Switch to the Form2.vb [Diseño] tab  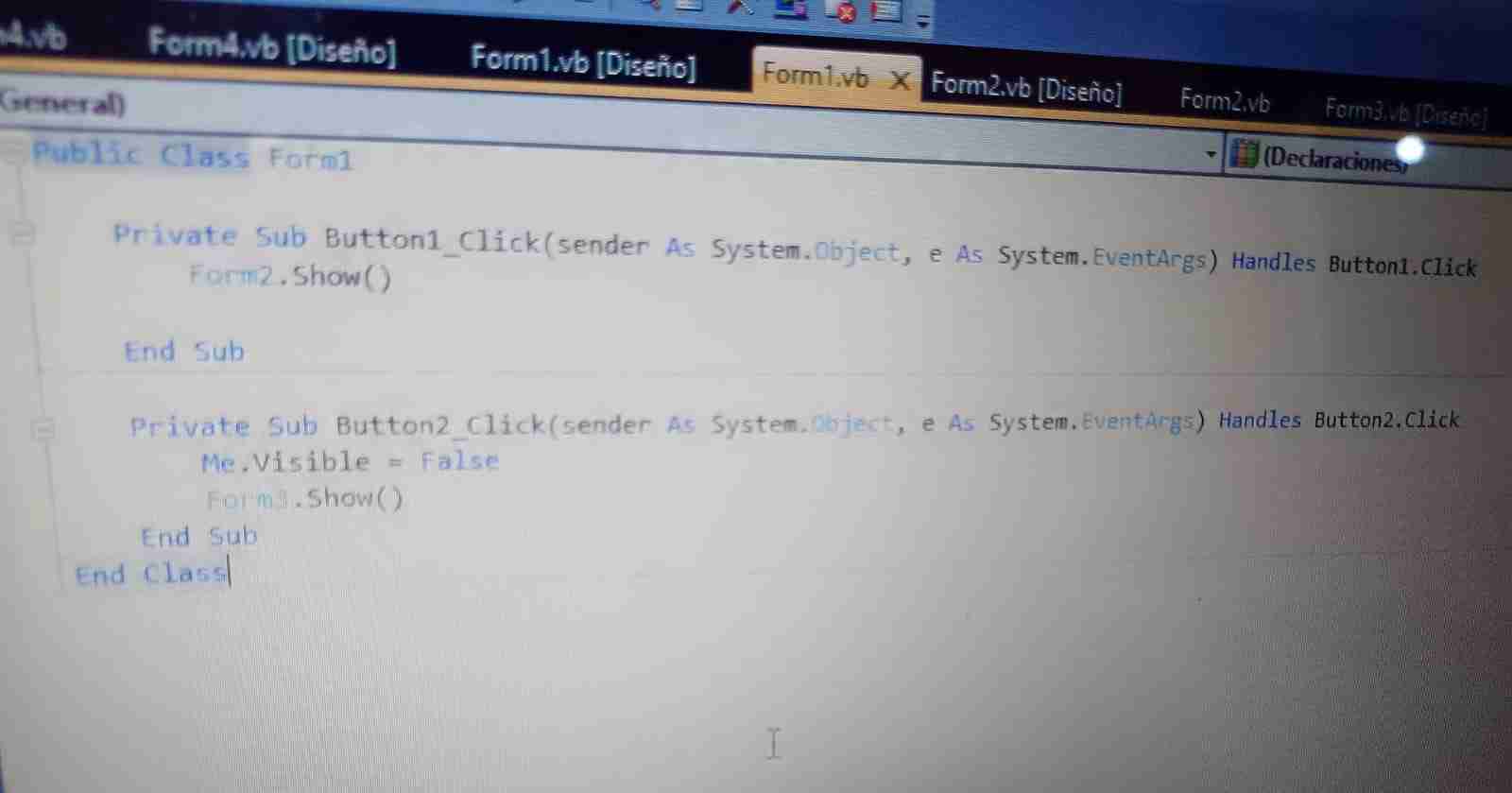coord(1026,89)
